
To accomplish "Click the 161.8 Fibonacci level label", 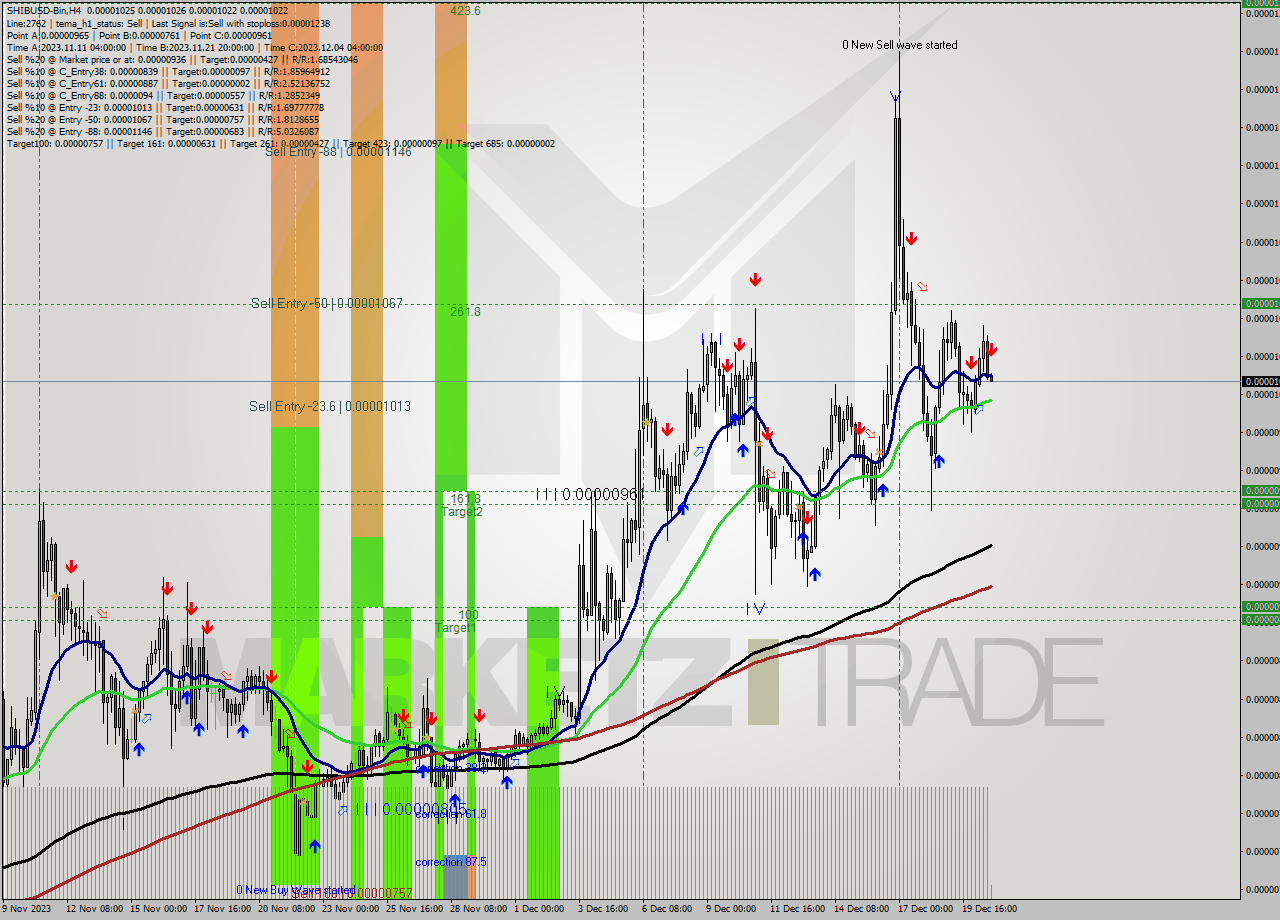I will [x=465, y=498].
